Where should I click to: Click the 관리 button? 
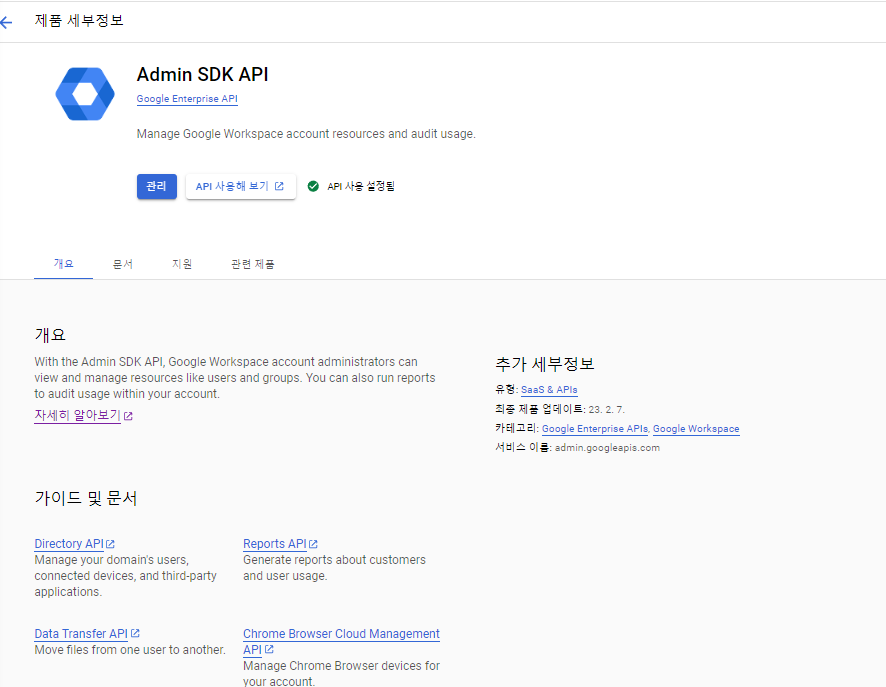coord(157,186)
